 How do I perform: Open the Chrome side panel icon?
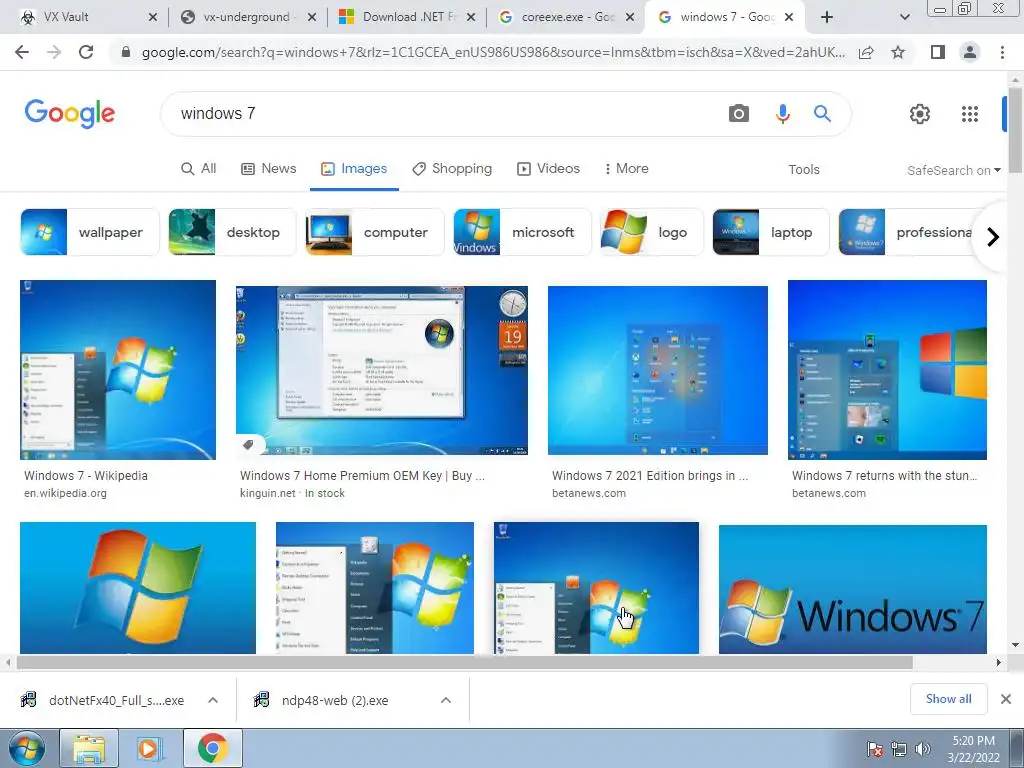tap(938, 52)
